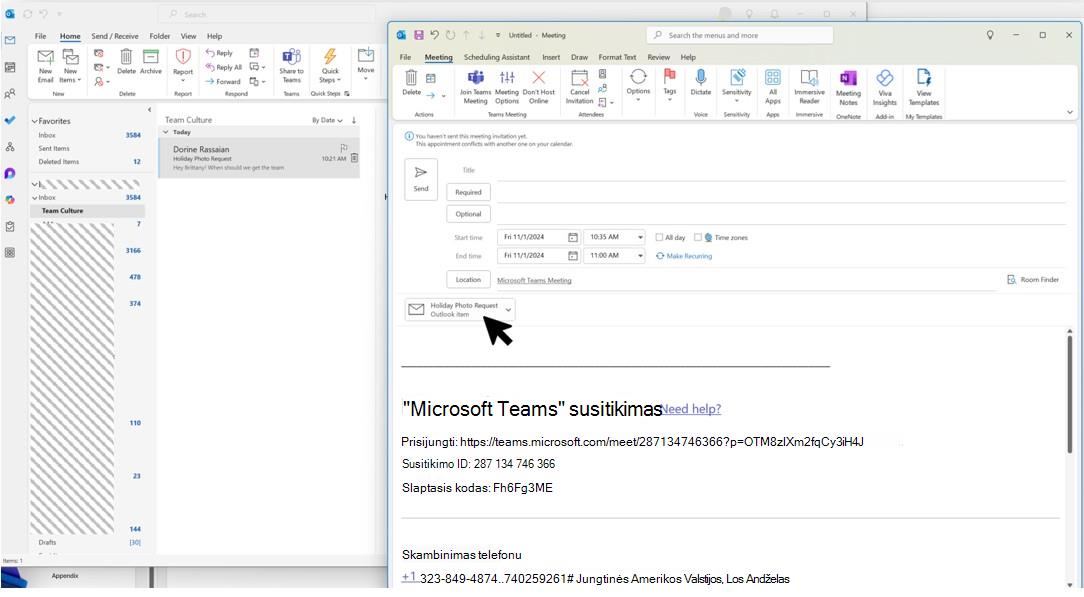The width and height of the screenshot is (1084, 597).
Task: Click Don't Host Online icon
Action: 539,87
